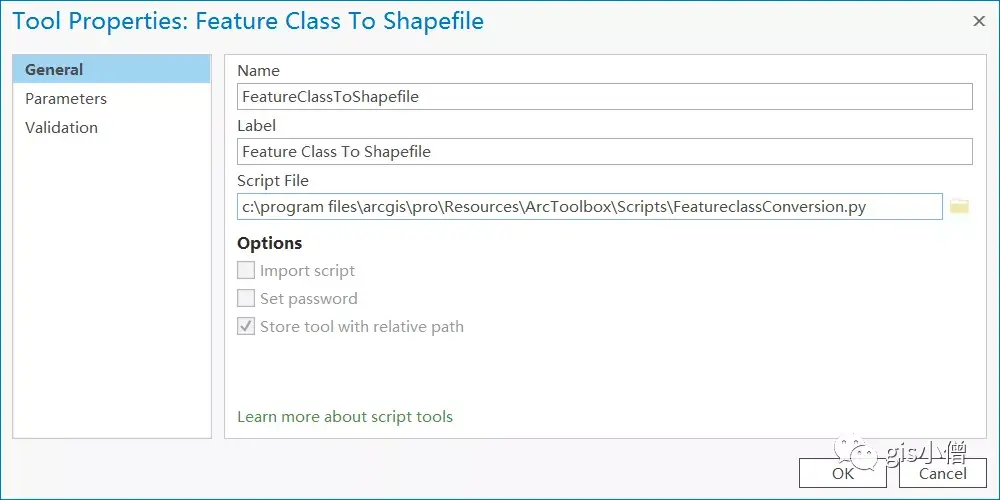Click OK to confirm tool properties
Image resolution: width=1000 pixels, height=500 pixels.
click(843, 473)
